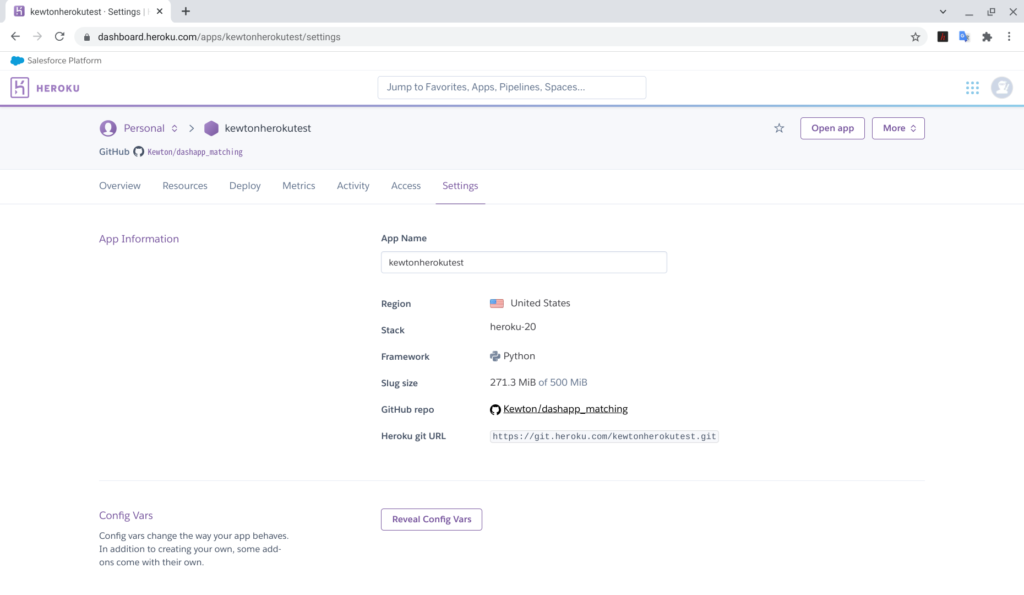Click the dark red extension icon

pos(942,37)
